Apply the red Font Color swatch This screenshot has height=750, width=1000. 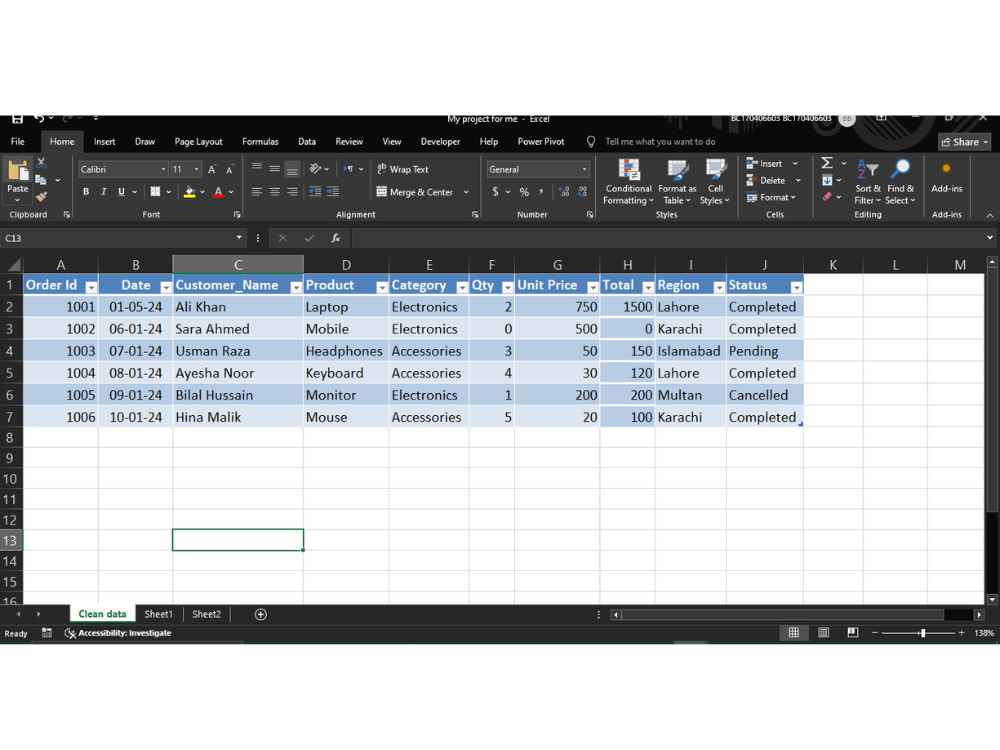tap(218, 191)
